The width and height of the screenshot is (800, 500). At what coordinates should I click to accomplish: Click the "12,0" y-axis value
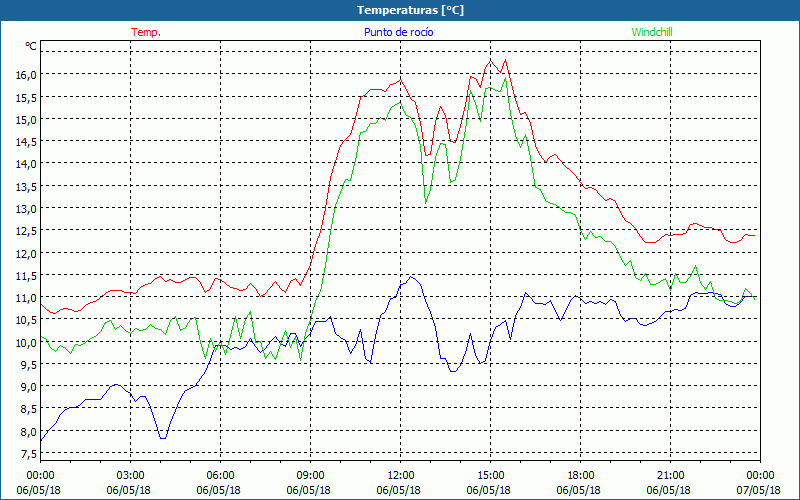pos(26,253)
